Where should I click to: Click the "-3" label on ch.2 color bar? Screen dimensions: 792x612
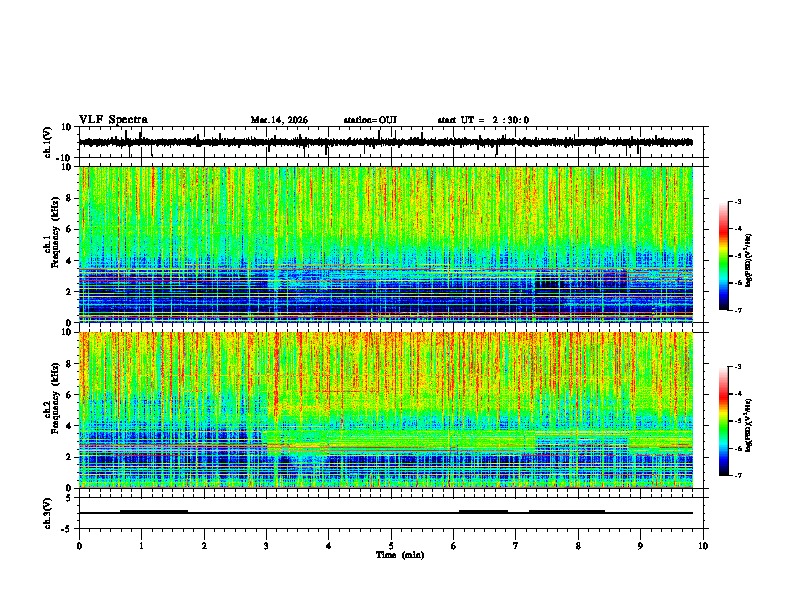pos(737,367)
